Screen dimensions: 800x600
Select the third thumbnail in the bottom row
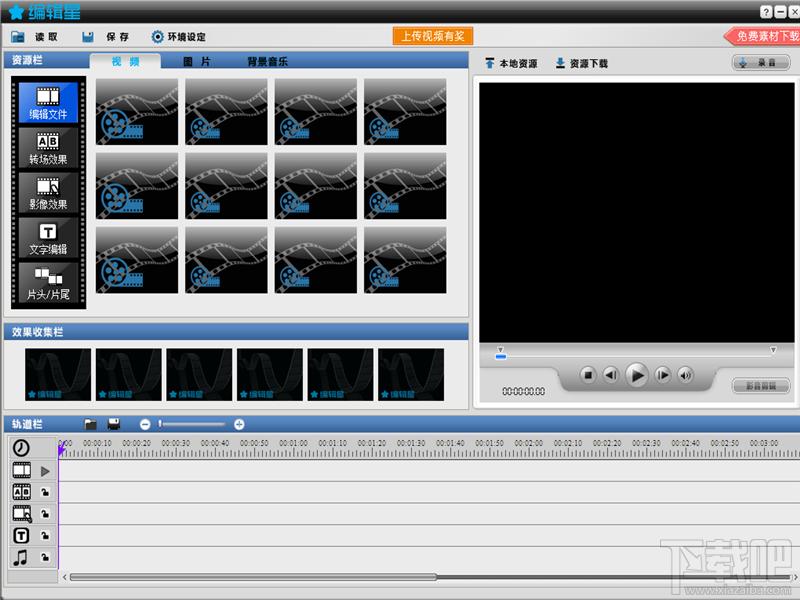[316, 260]
